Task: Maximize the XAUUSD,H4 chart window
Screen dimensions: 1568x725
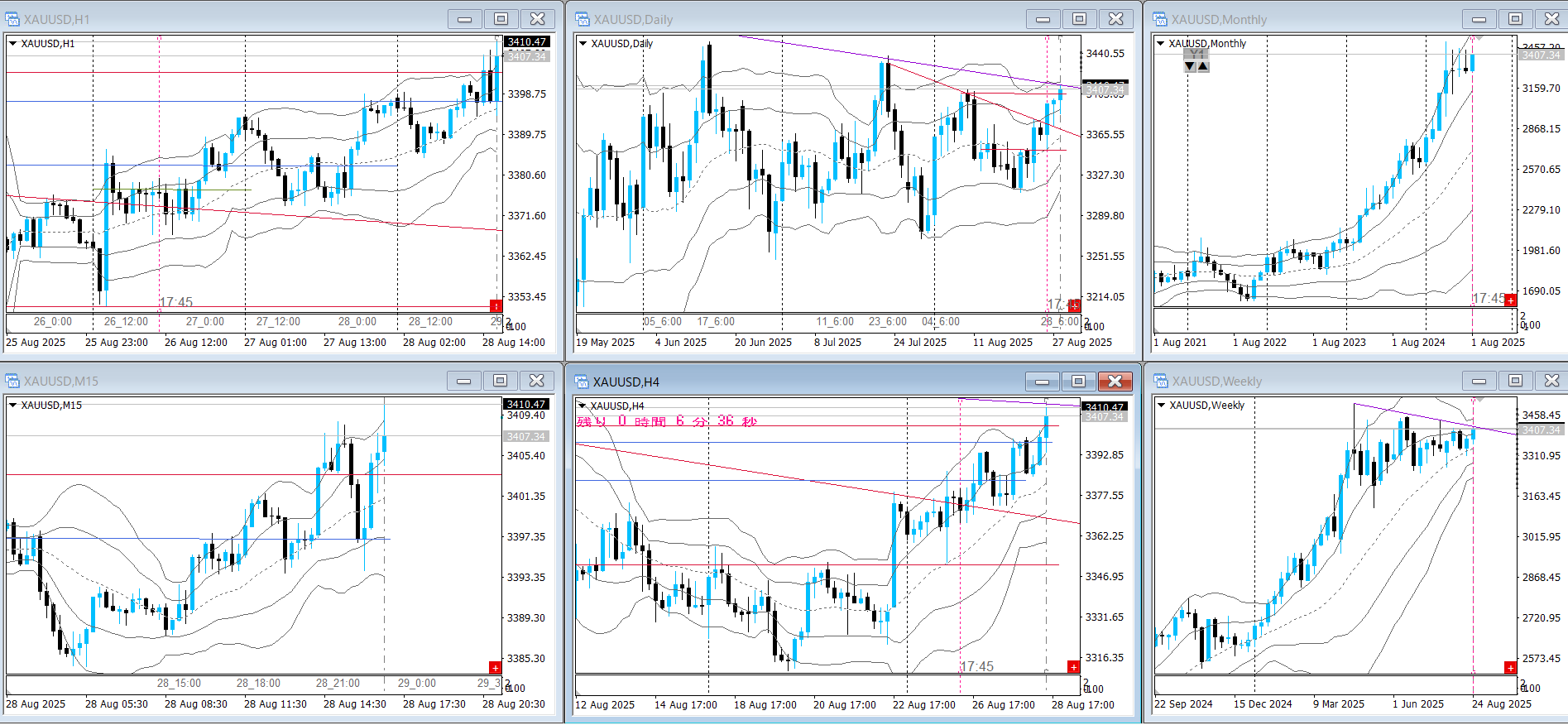Action: click(x=1079, y=382)
